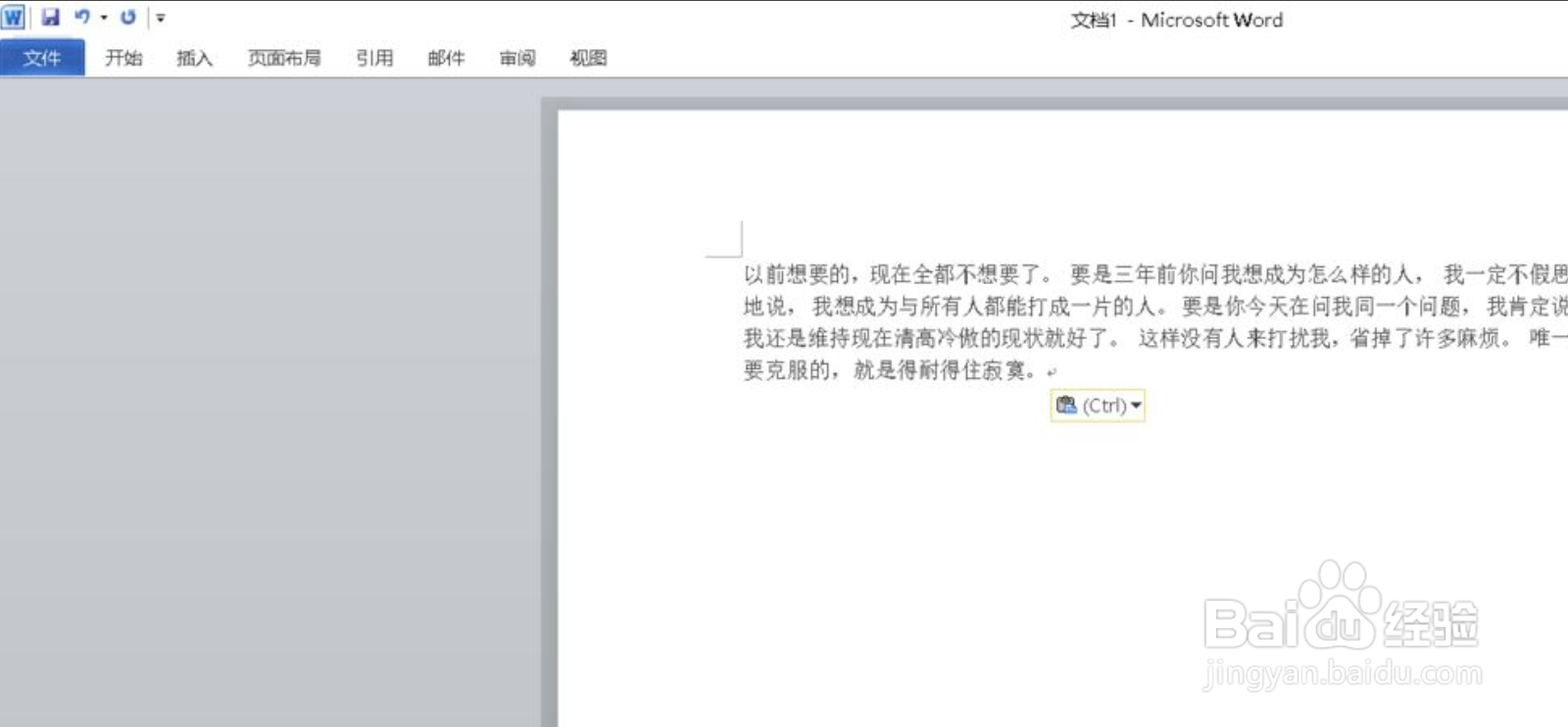This screenshot has height=727, width=1568.
Task: Click the text line starting 以前想要的
Action: [x=1155, y=274]
